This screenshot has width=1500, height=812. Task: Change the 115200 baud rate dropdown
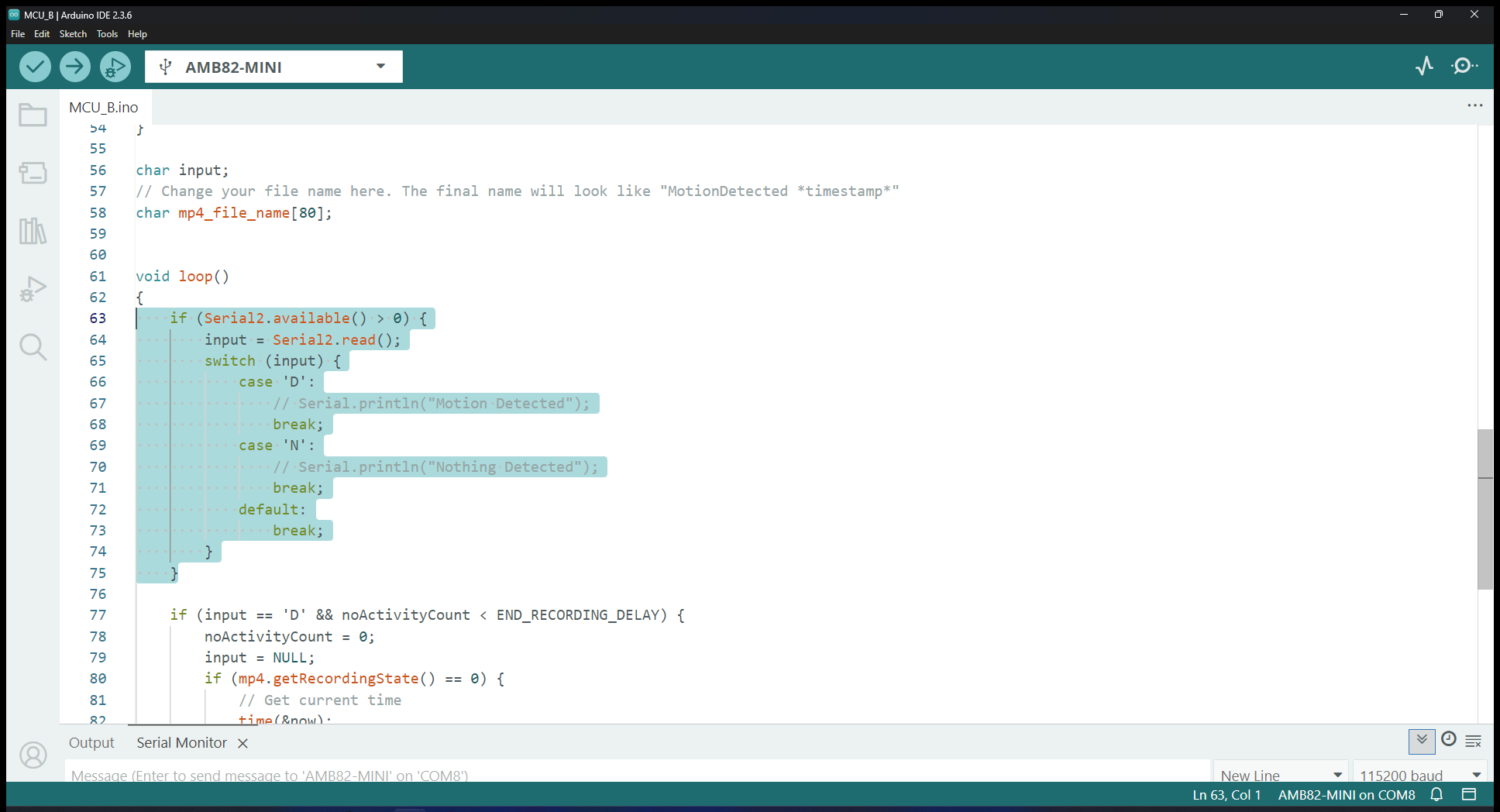[x=1419, y=775]
